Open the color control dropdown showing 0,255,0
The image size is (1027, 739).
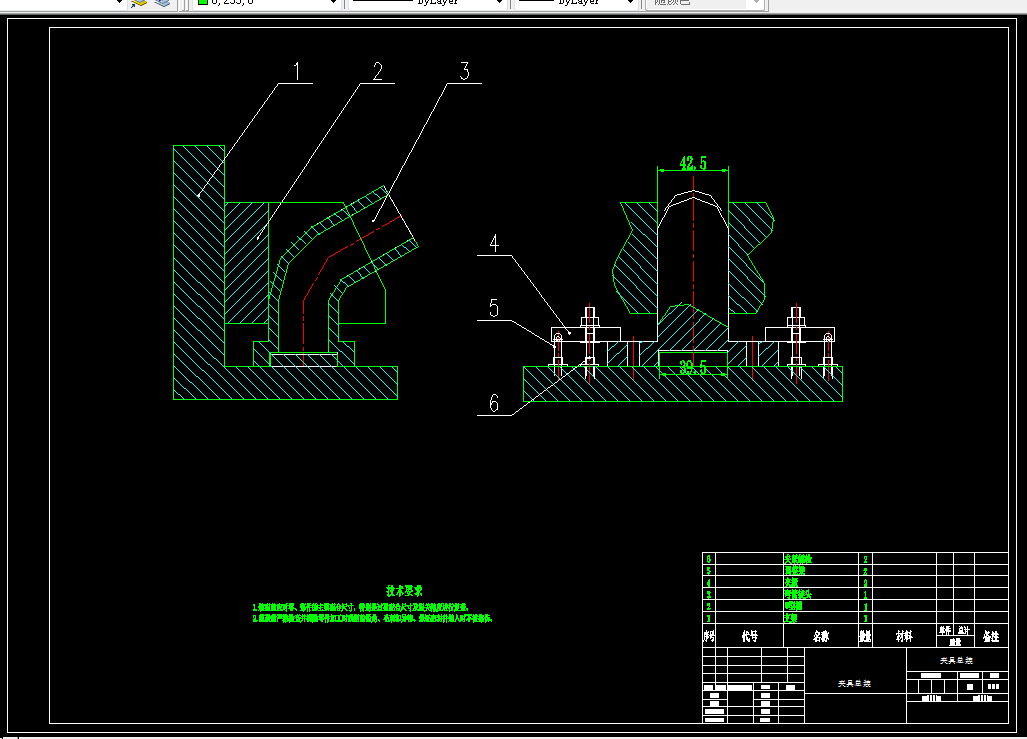[x=267, y=3]
